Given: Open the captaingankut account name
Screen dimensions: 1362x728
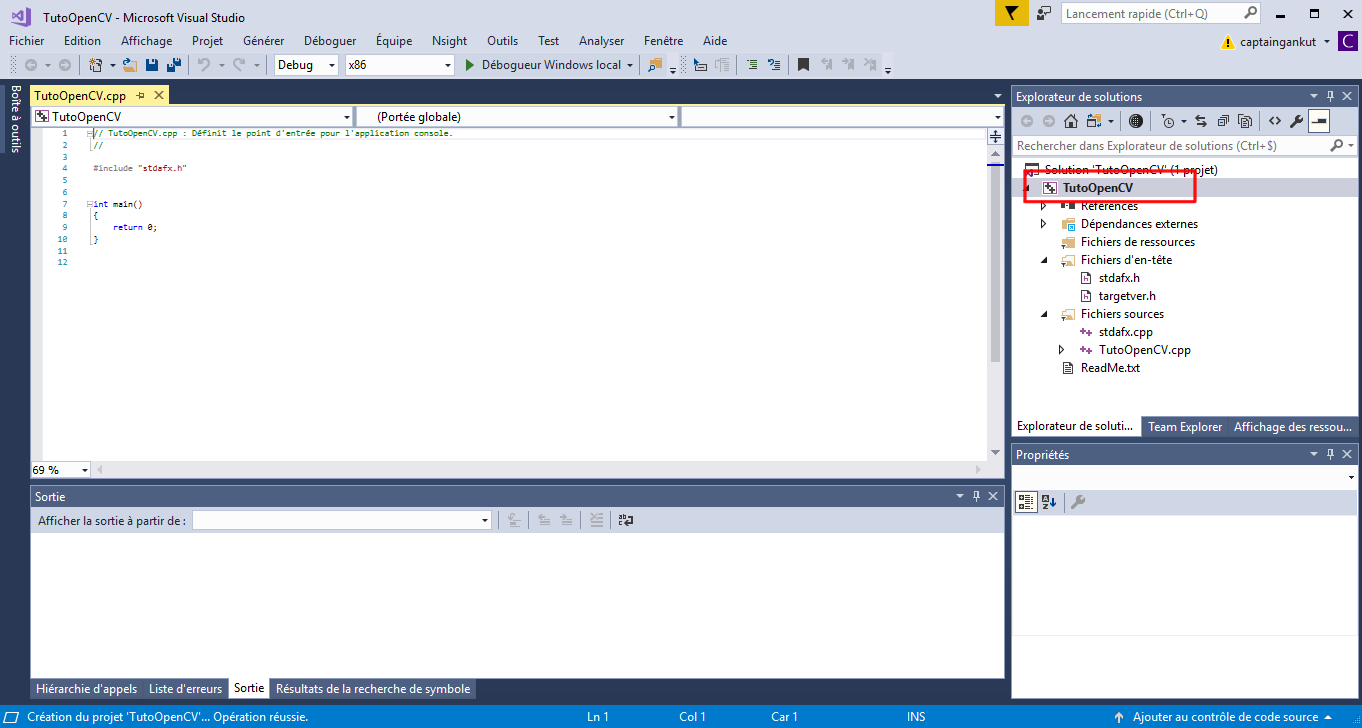Looking at the screenshot, I should (x=1278, y=42).
